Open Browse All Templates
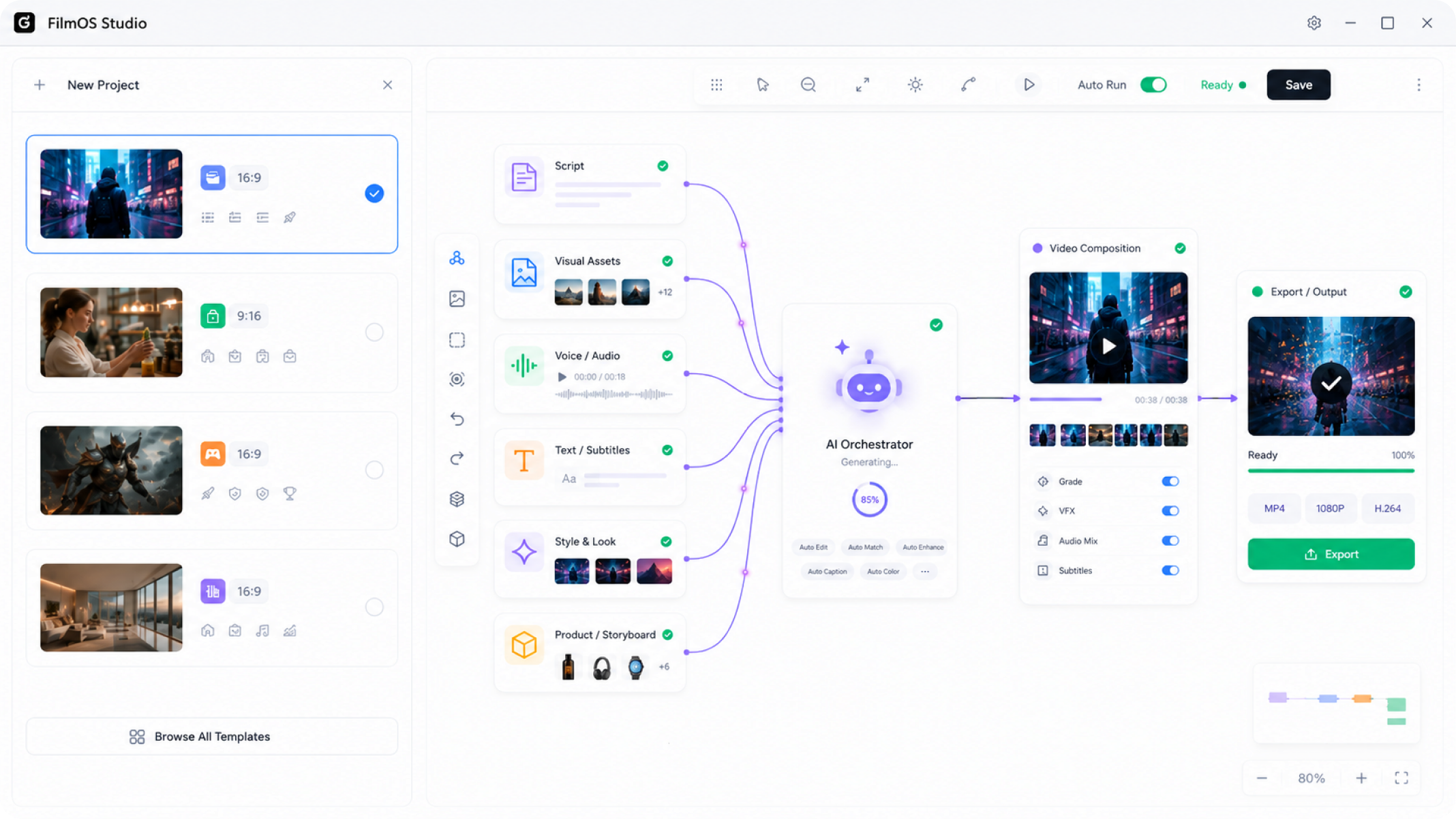 (212, 737)
